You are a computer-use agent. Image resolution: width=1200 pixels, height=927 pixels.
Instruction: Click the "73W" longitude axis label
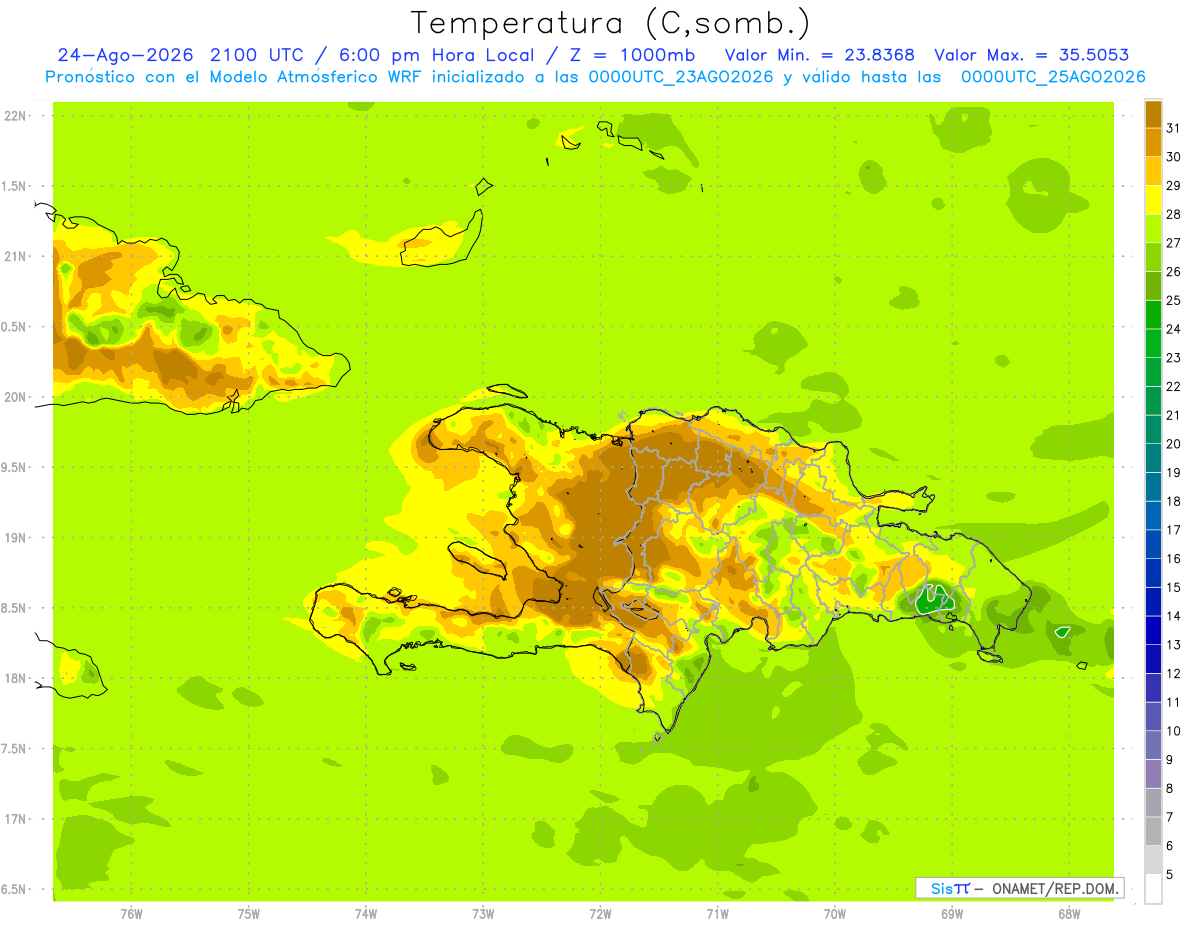483,914
